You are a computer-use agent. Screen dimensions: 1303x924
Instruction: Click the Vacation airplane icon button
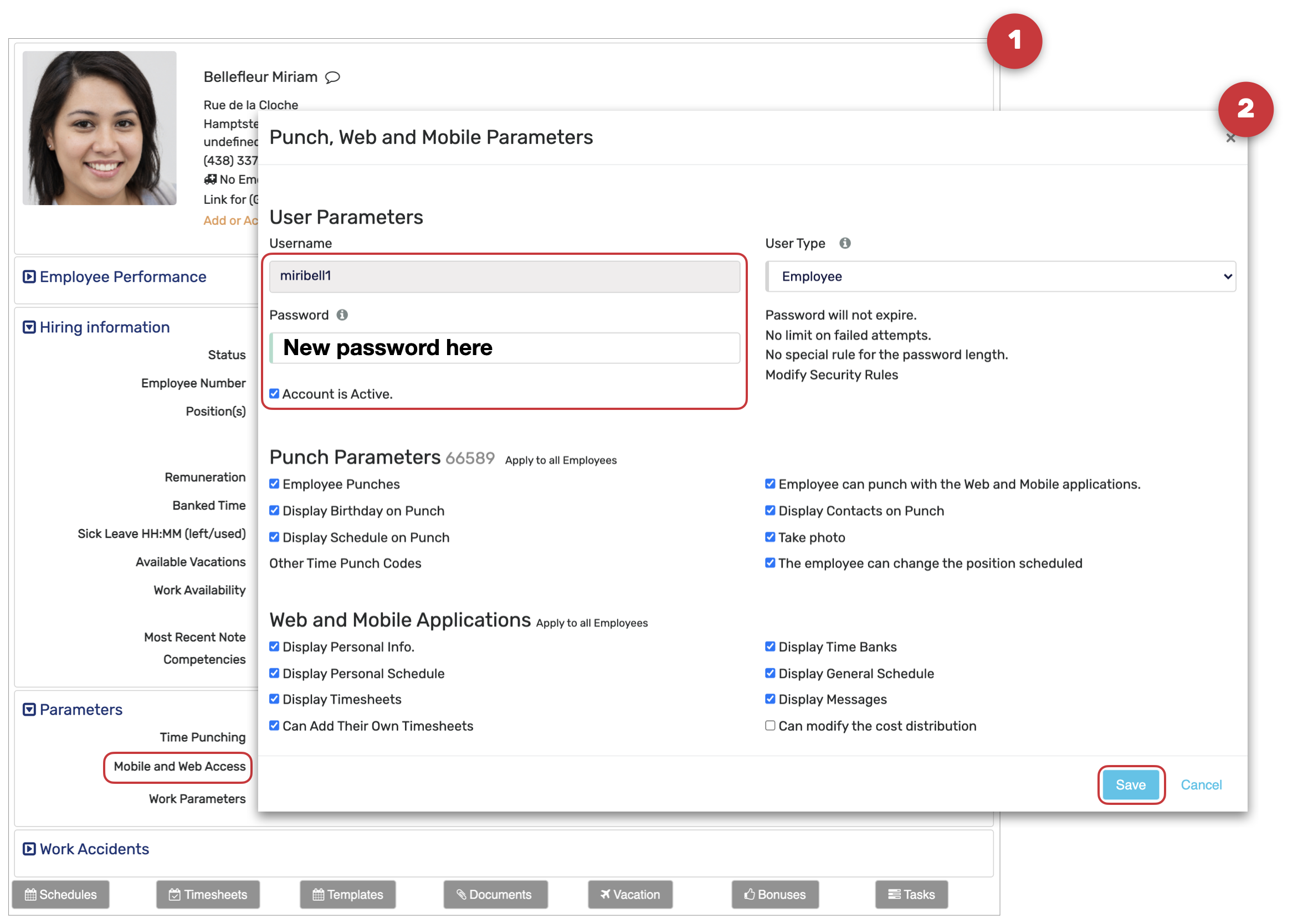tap(606, 895)
